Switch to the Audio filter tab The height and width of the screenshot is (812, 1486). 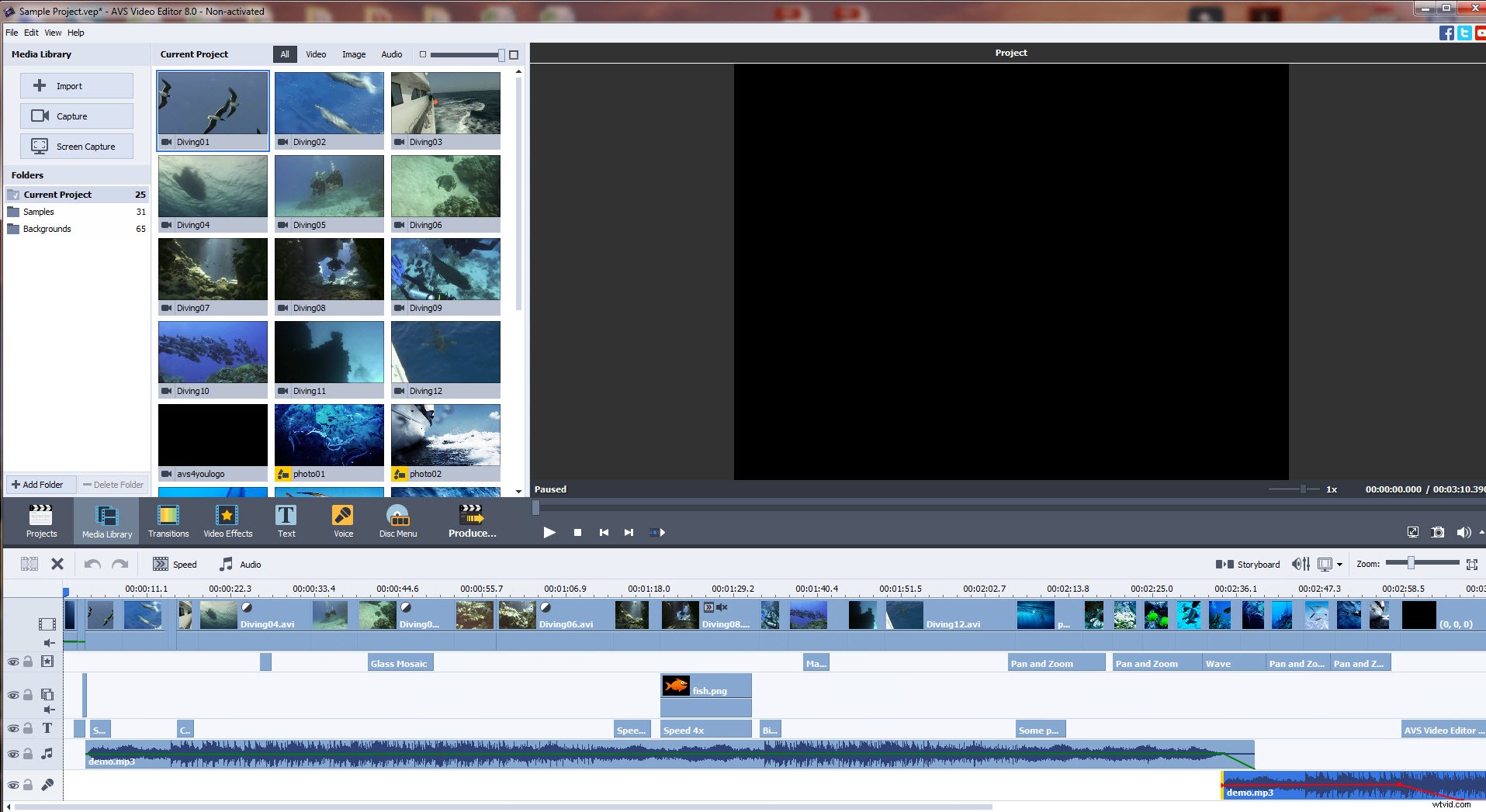pos(391,54)
